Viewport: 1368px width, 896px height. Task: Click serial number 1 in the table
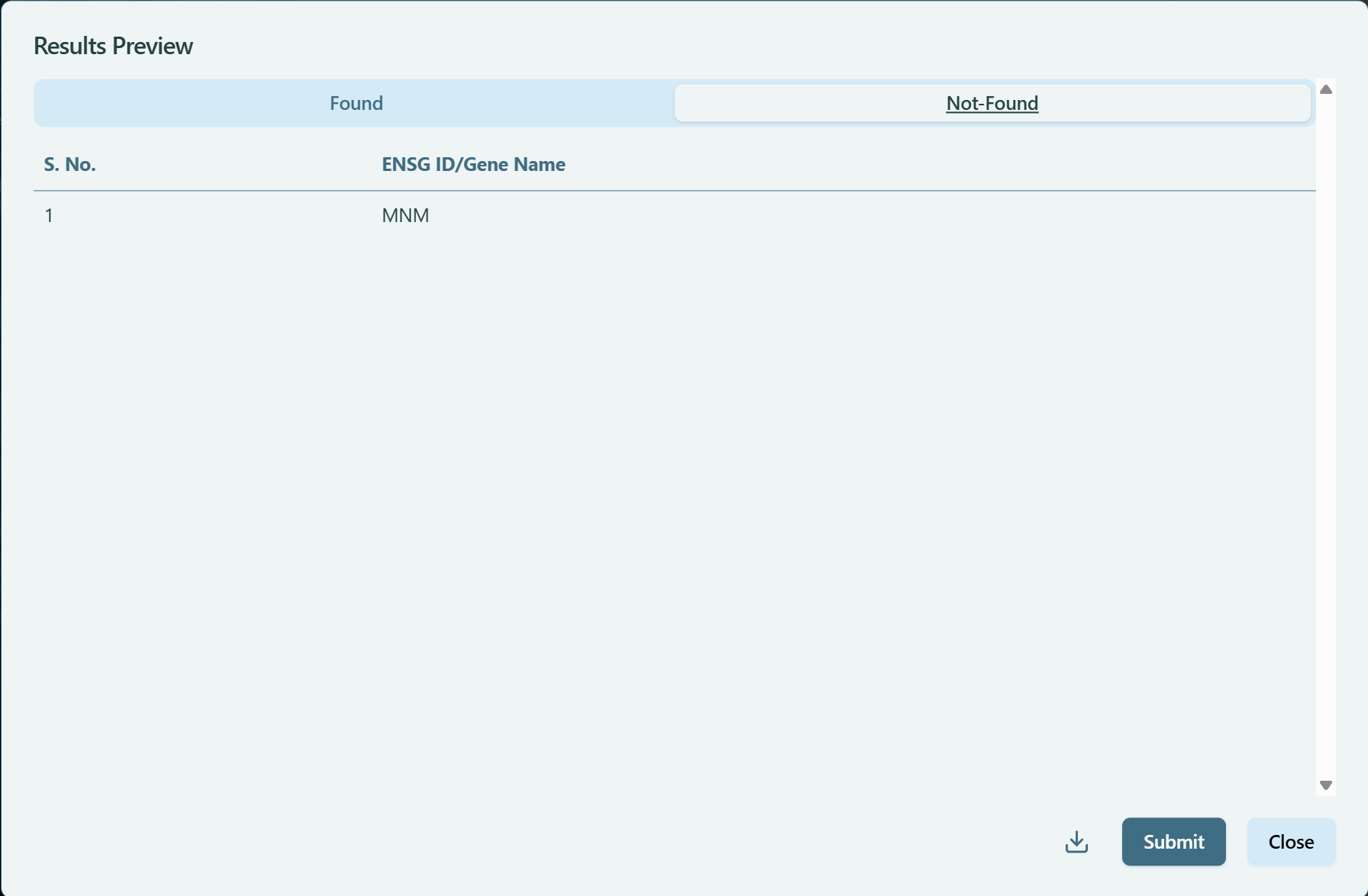(49, 215)
